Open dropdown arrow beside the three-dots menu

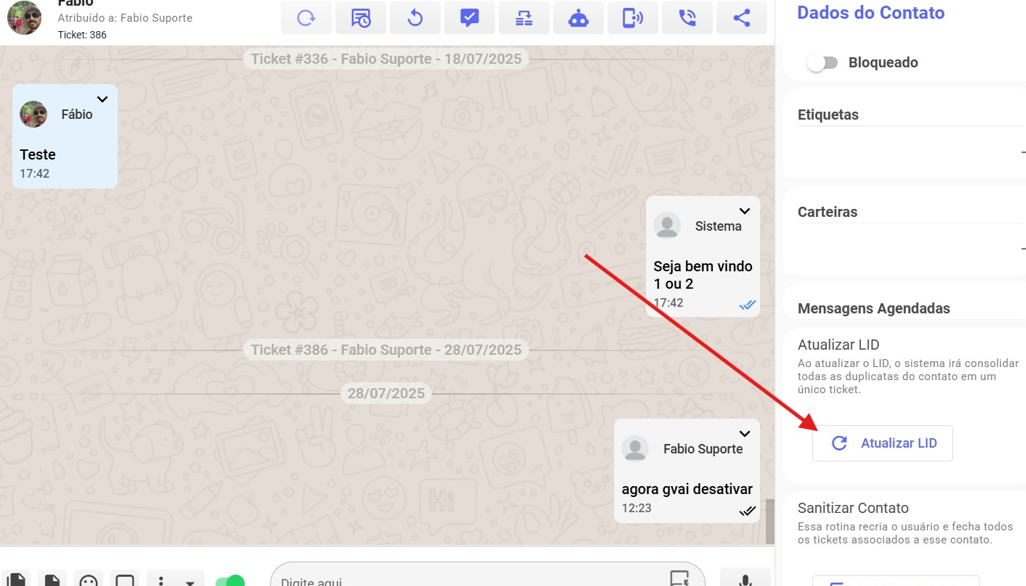tap(190, 581)
